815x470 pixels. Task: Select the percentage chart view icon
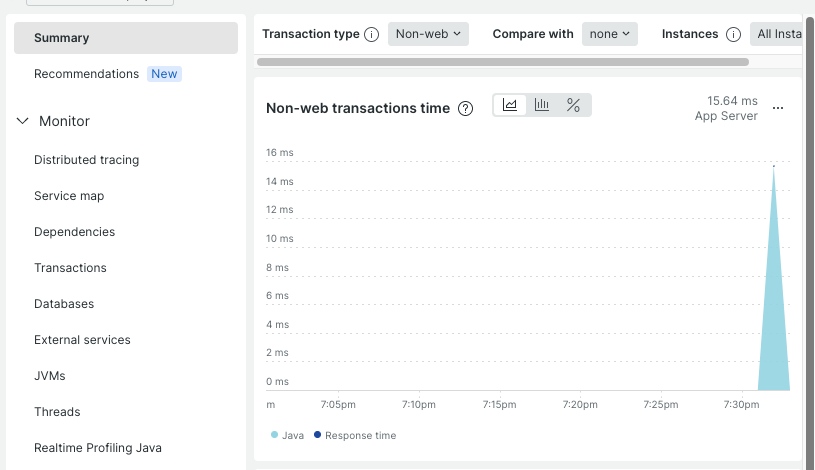[x=573, y=105]
